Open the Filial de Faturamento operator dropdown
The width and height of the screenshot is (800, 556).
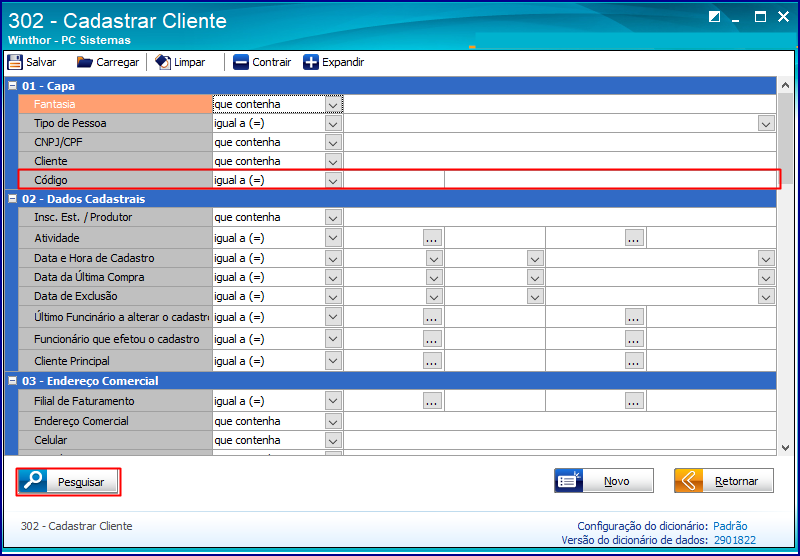(333, 401)
